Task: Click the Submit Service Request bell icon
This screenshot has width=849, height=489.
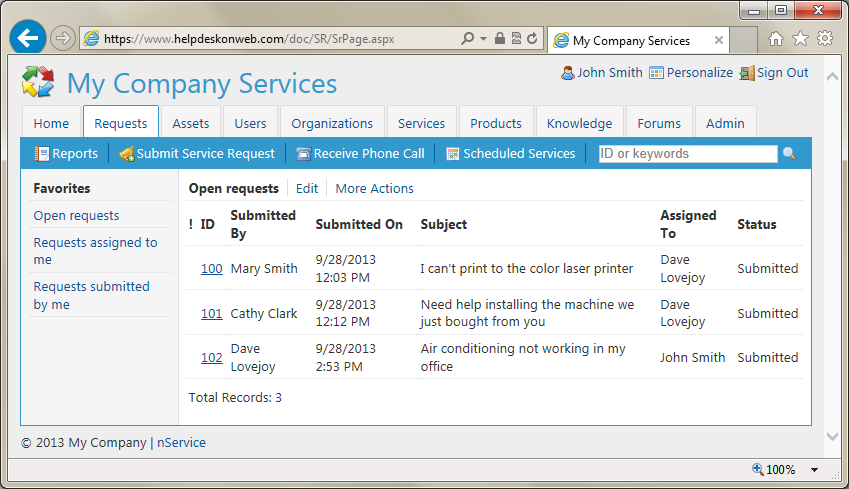Action: pos(127,154)
